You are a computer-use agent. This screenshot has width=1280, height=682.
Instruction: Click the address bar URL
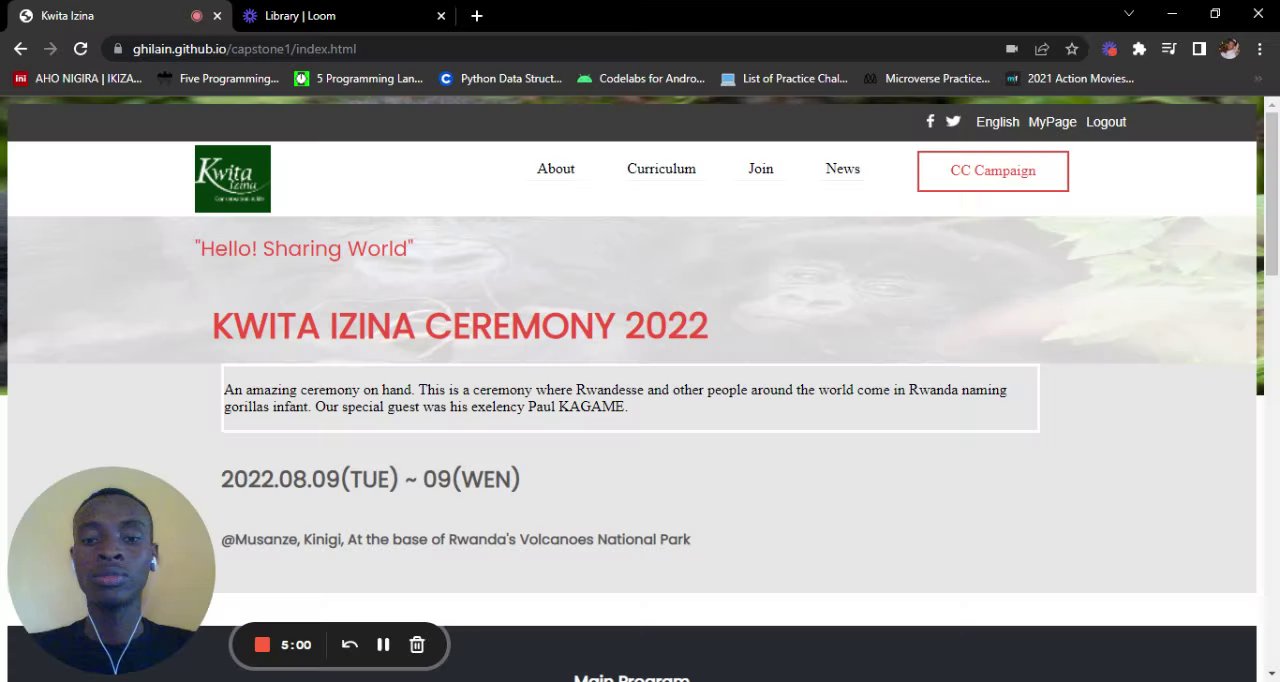(x=244, y=48)
